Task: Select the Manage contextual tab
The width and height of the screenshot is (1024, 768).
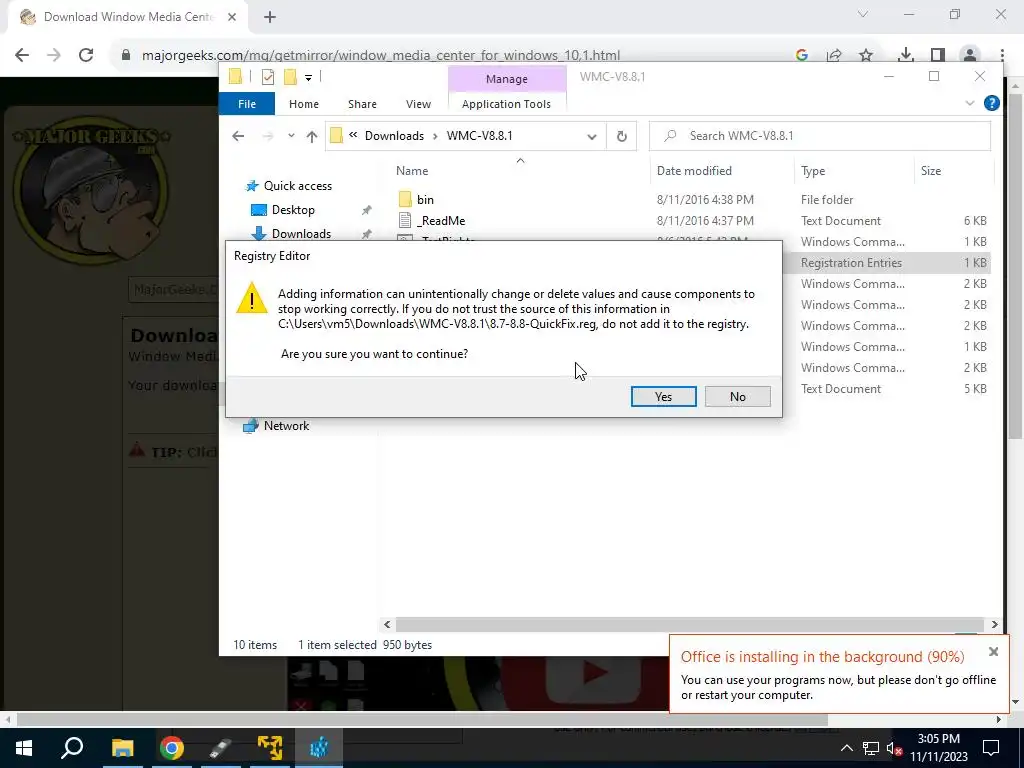Action: coord(507,79)
